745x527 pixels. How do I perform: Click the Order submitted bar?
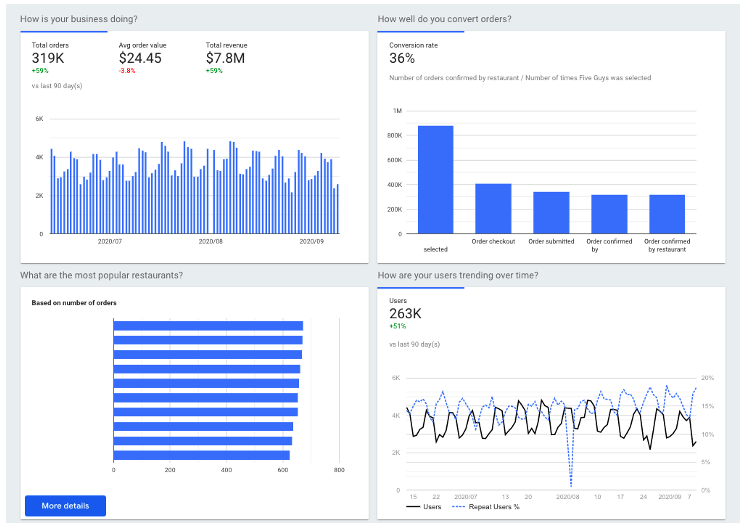(551, 212)
